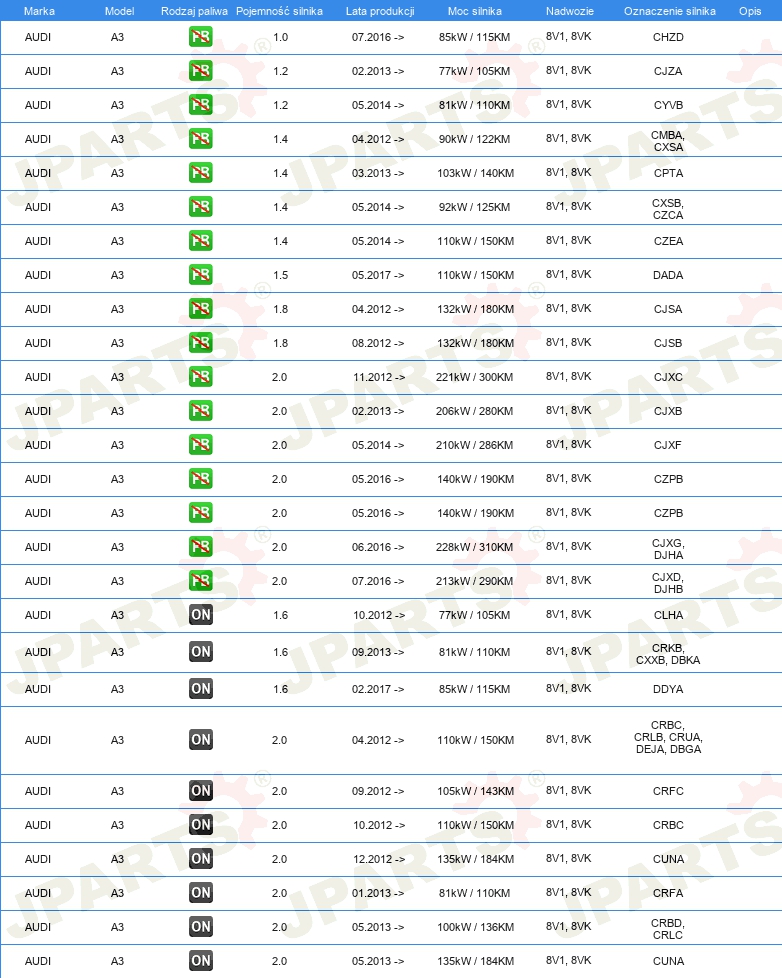Click the Lata produkcji column header

tap(380, 11)
